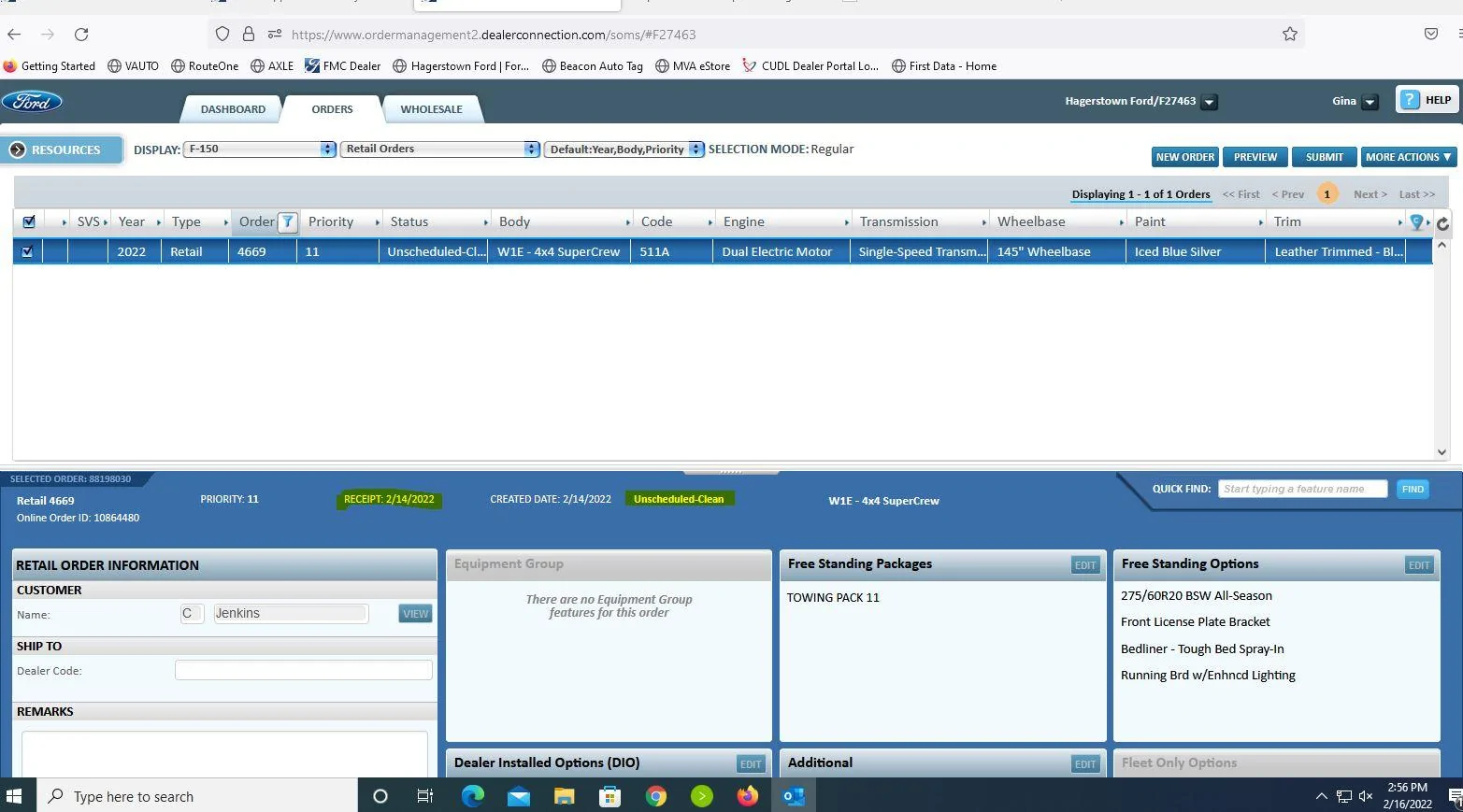Bookmark page with star icon
Viewport: 1463px width, 812px height.
(1290, 35)
